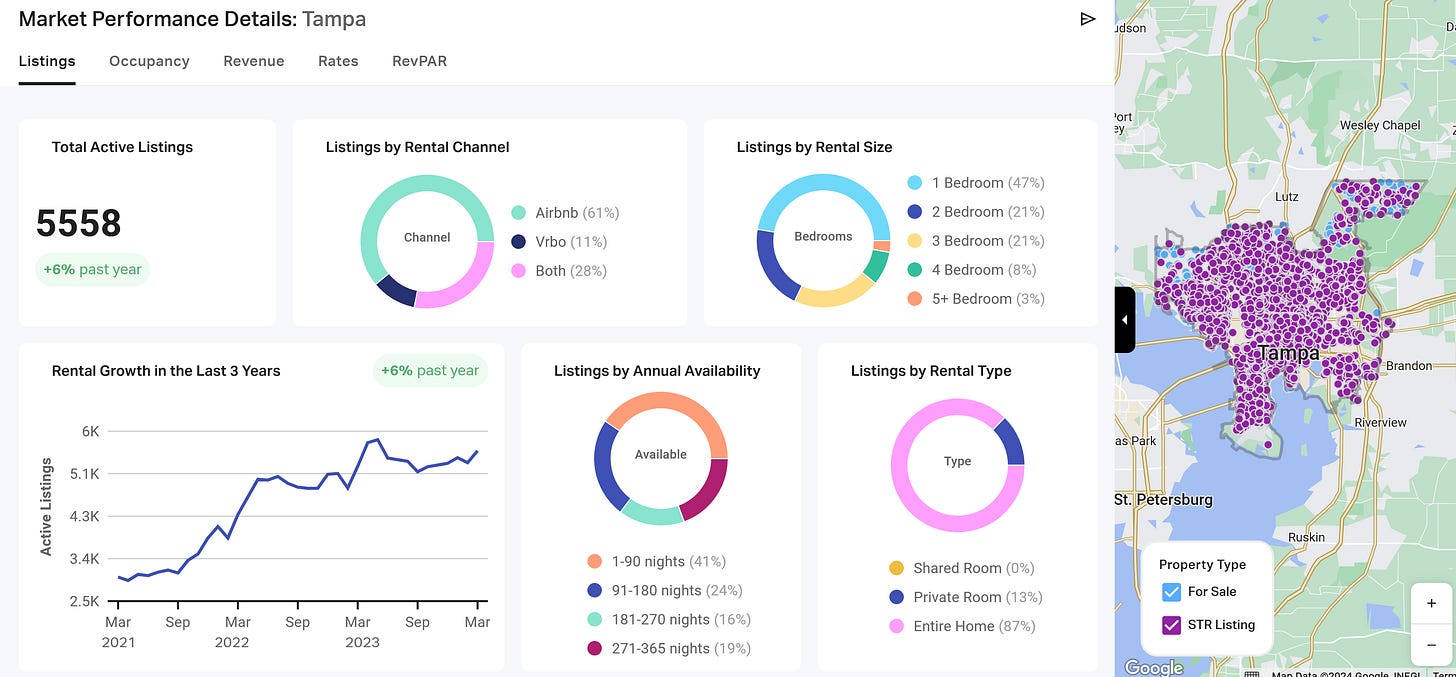Click the Private Room legend dot
Screen dimensions: 1456x677
click(896, 597)
